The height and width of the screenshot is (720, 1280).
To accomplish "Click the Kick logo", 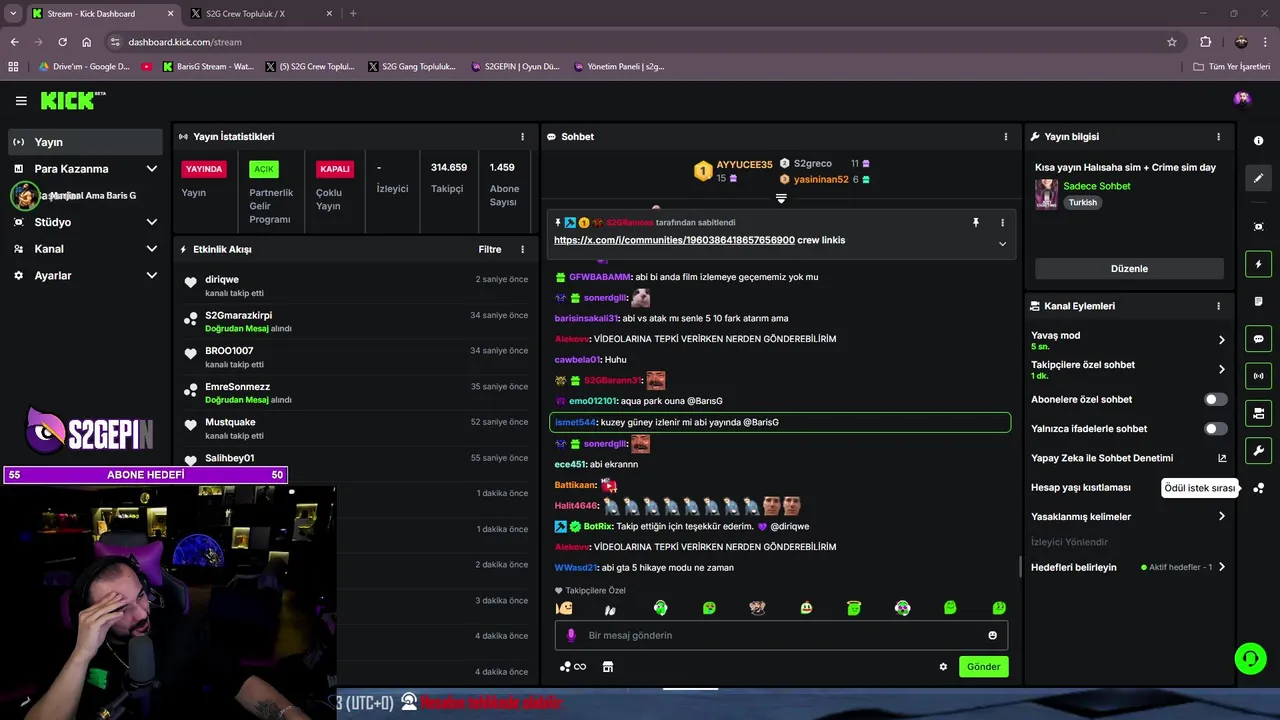I will click(73, 100).
